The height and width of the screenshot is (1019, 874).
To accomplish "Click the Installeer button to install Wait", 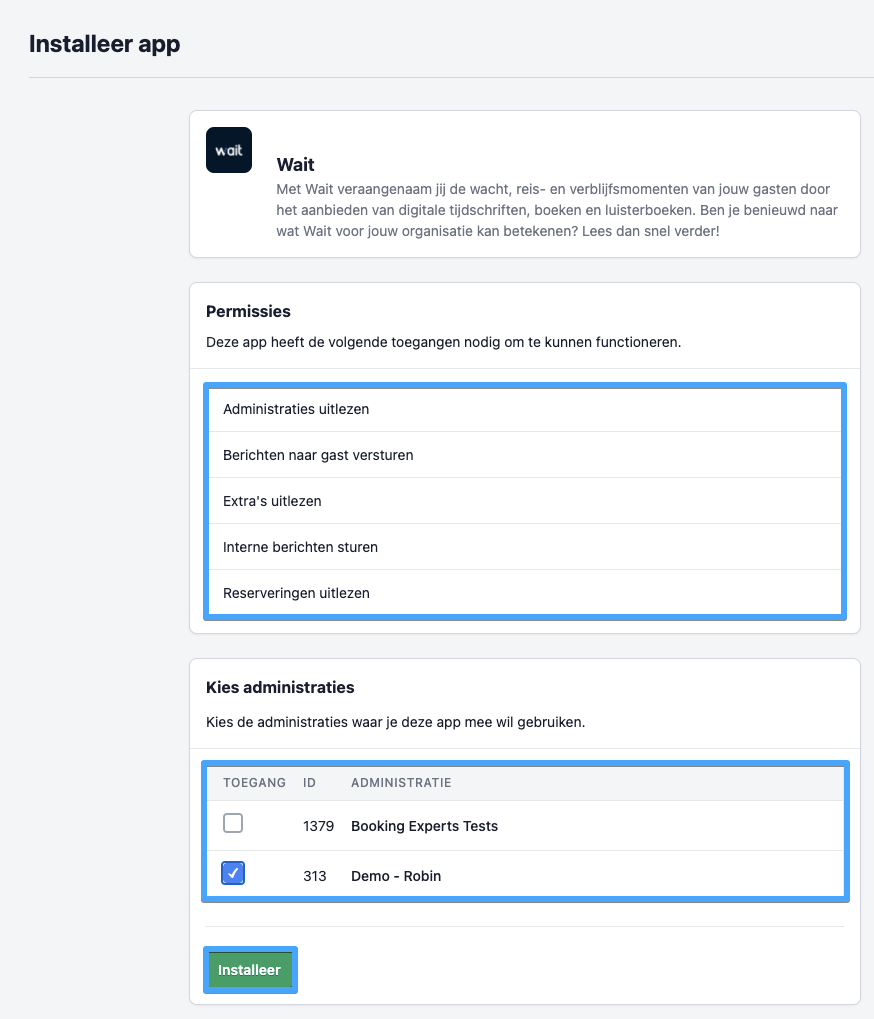I will tap(250, 969).
